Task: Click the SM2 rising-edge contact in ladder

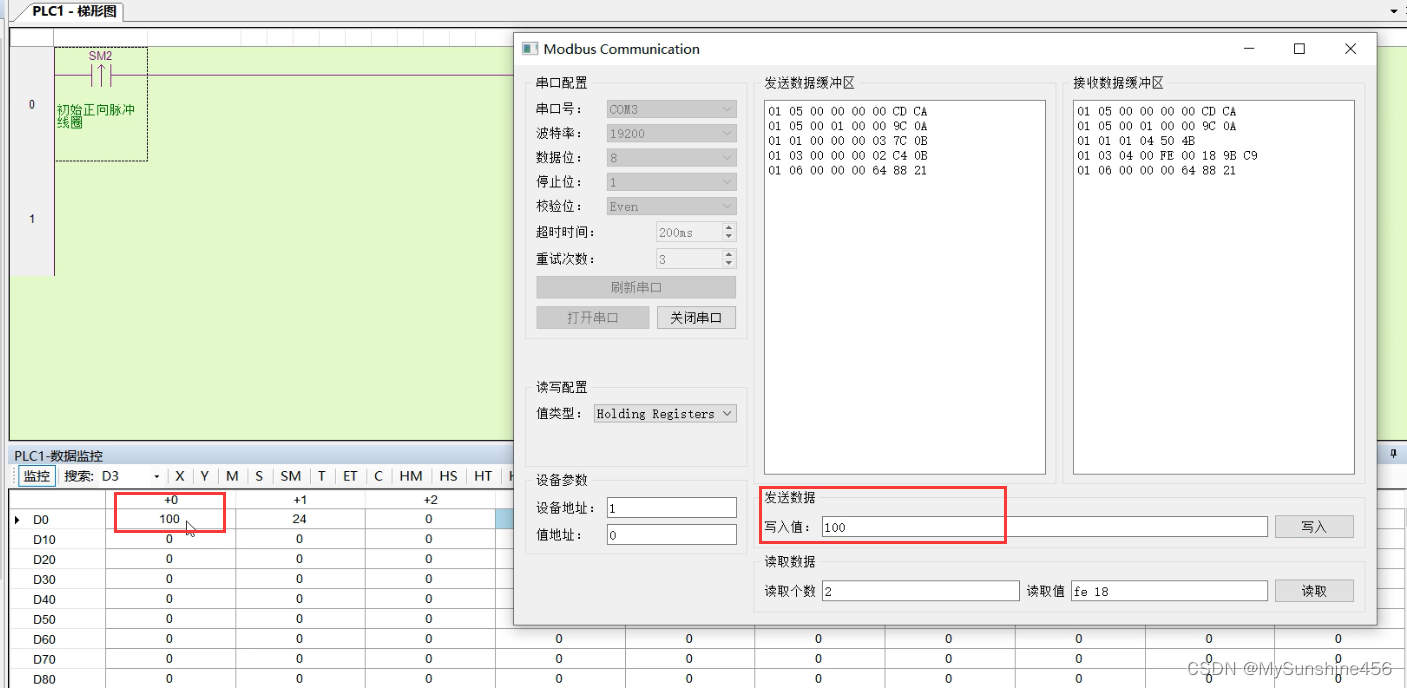Action: pyautogui.click(x=101, y=75)
